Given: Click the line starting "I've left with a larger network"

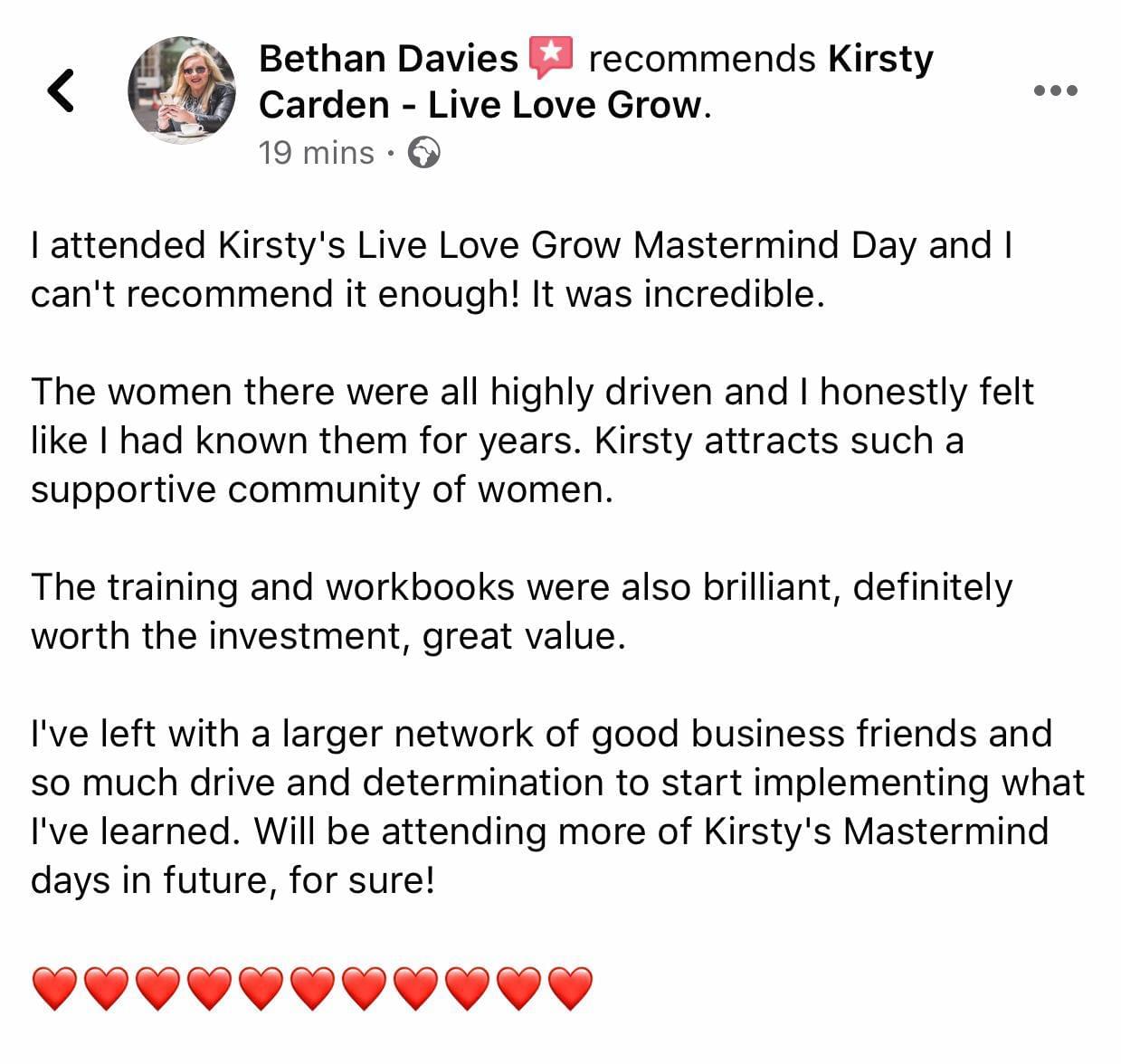Looking at the screenshot, I should click(x=541, y=734).
